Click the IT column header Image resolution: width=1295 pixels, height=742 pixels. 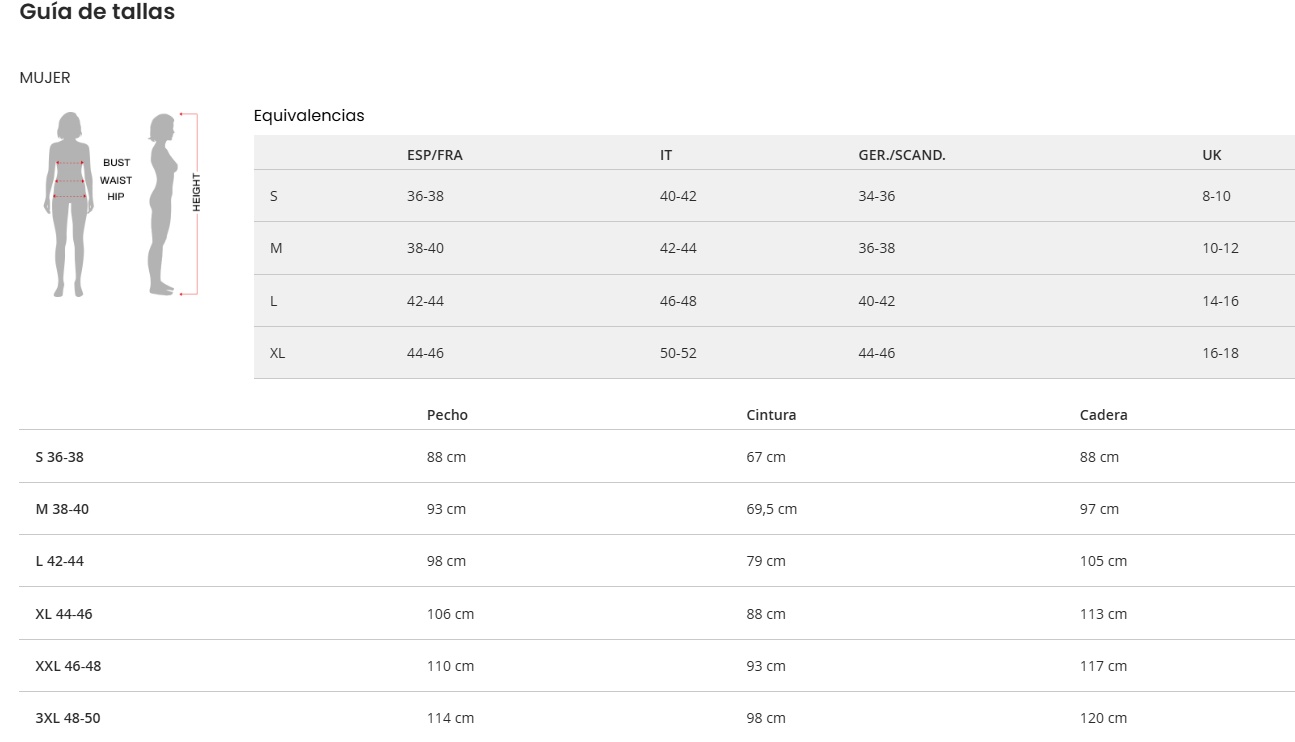tap(666, 155)
